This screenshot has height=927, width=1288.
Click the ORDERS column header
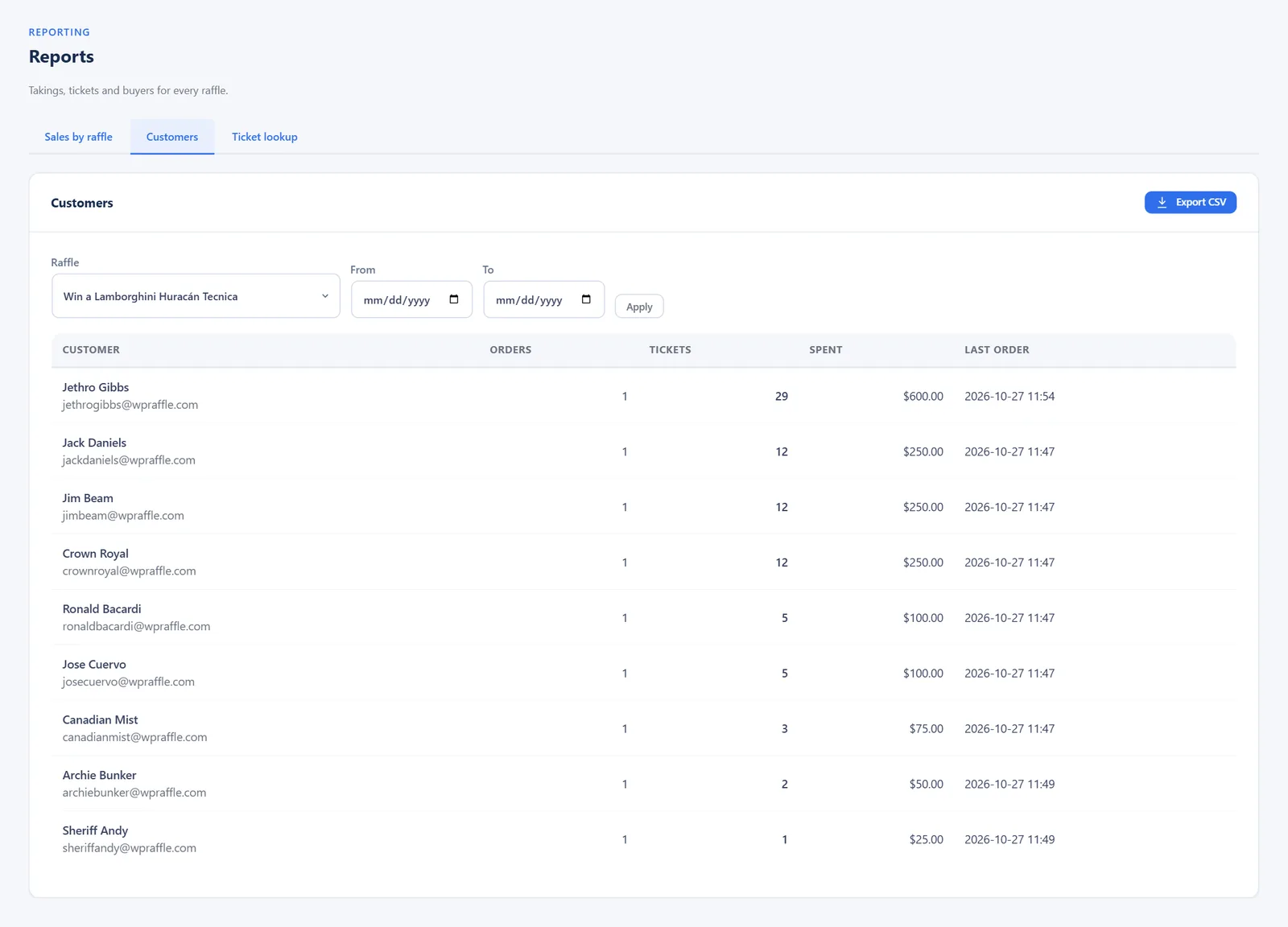510,350
